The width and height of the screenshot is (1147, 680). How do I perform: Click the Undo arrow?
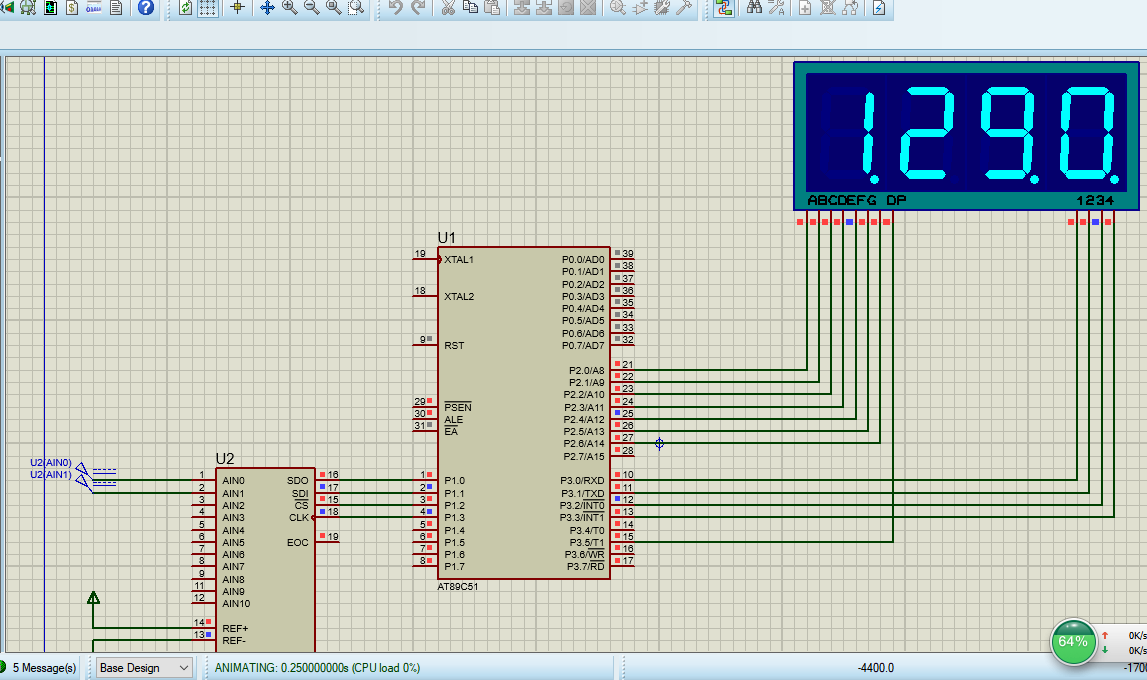pos(396,8)
